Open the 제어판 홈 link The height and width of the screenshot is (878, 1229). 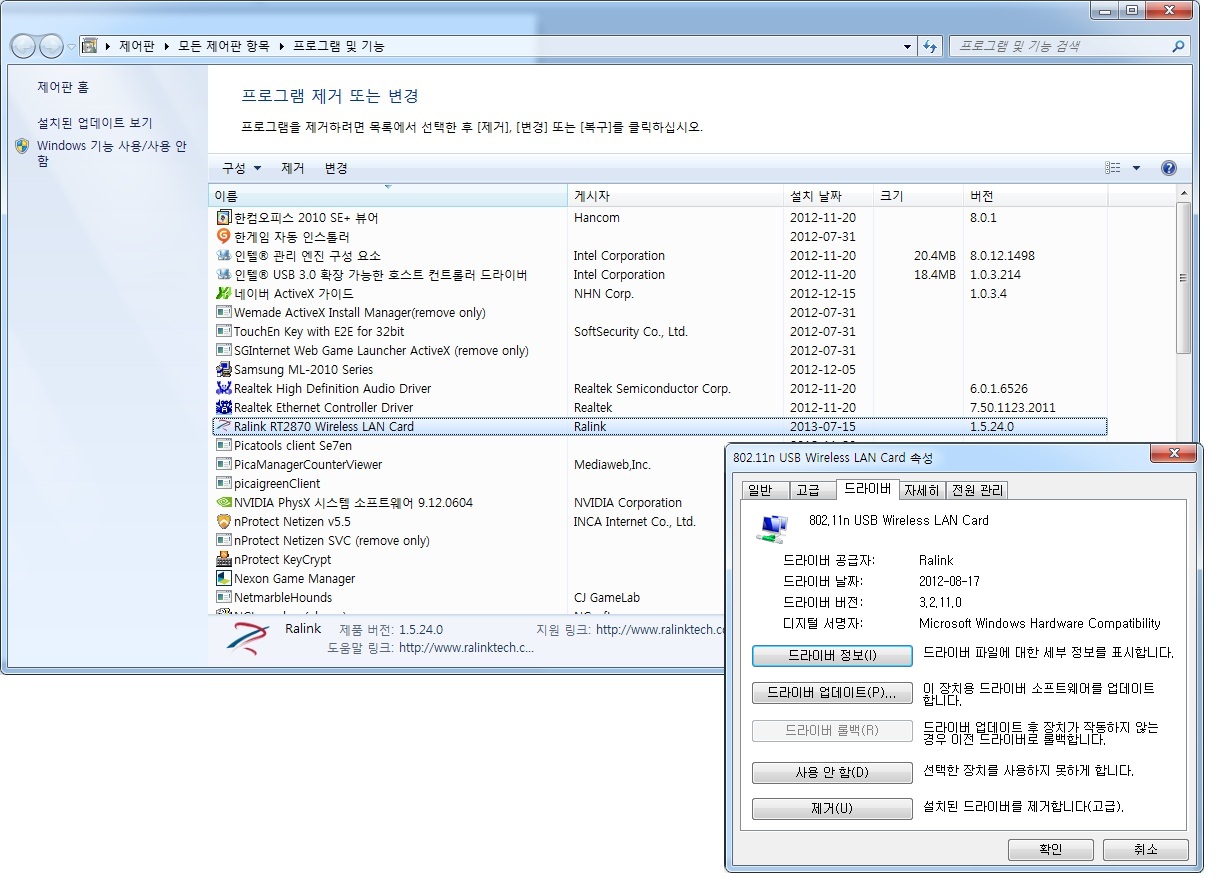pos(63,88)
